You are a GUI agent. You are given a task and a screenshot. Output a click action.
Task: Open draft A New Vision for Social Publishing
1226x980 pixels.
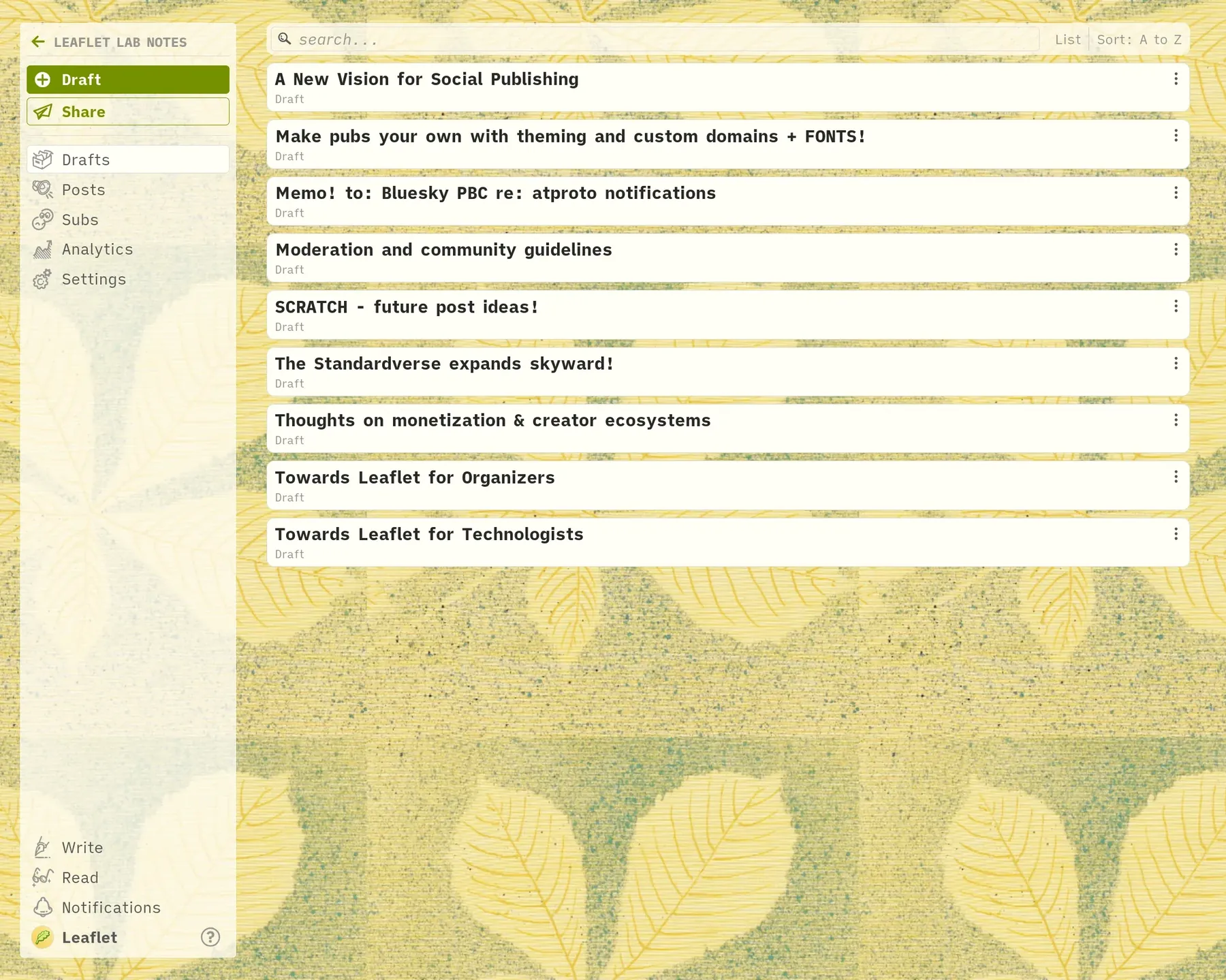[728, 87]
